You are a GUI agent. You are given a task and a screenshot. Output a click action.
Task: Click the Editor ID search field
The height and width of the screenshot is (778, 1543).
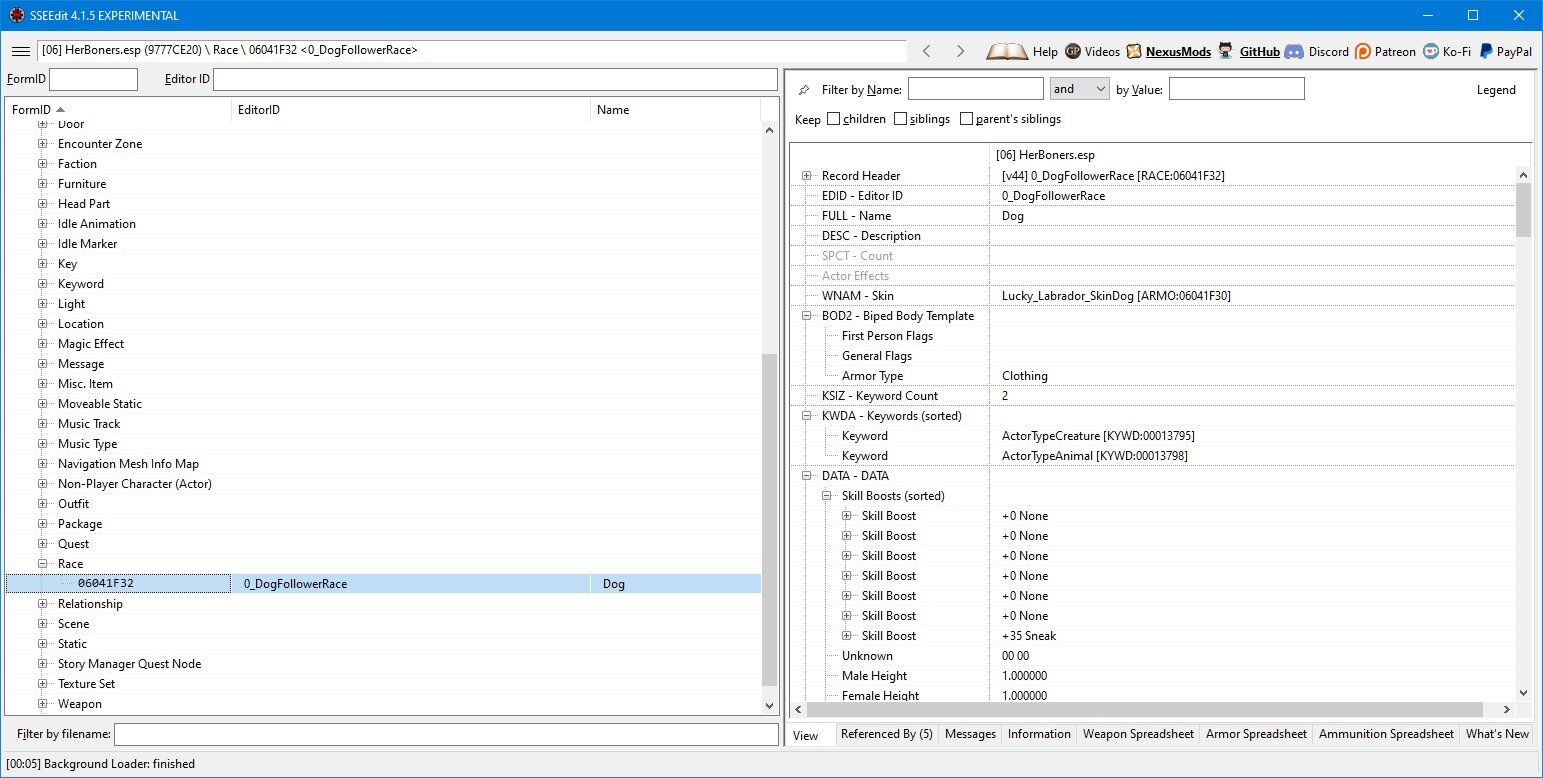coord(495,79)
